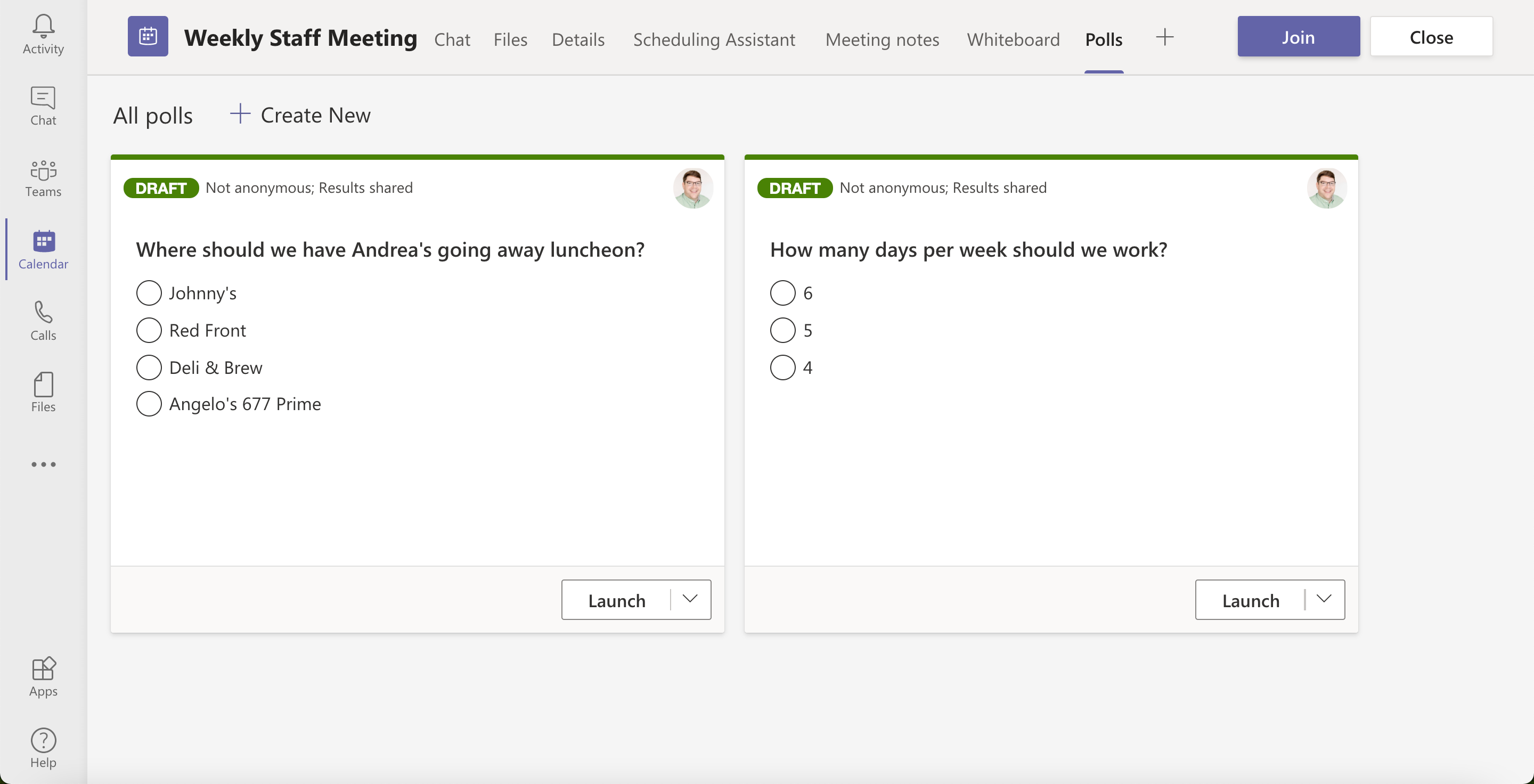
Task: Select the Polls tab
Action: pos(1104,39)
